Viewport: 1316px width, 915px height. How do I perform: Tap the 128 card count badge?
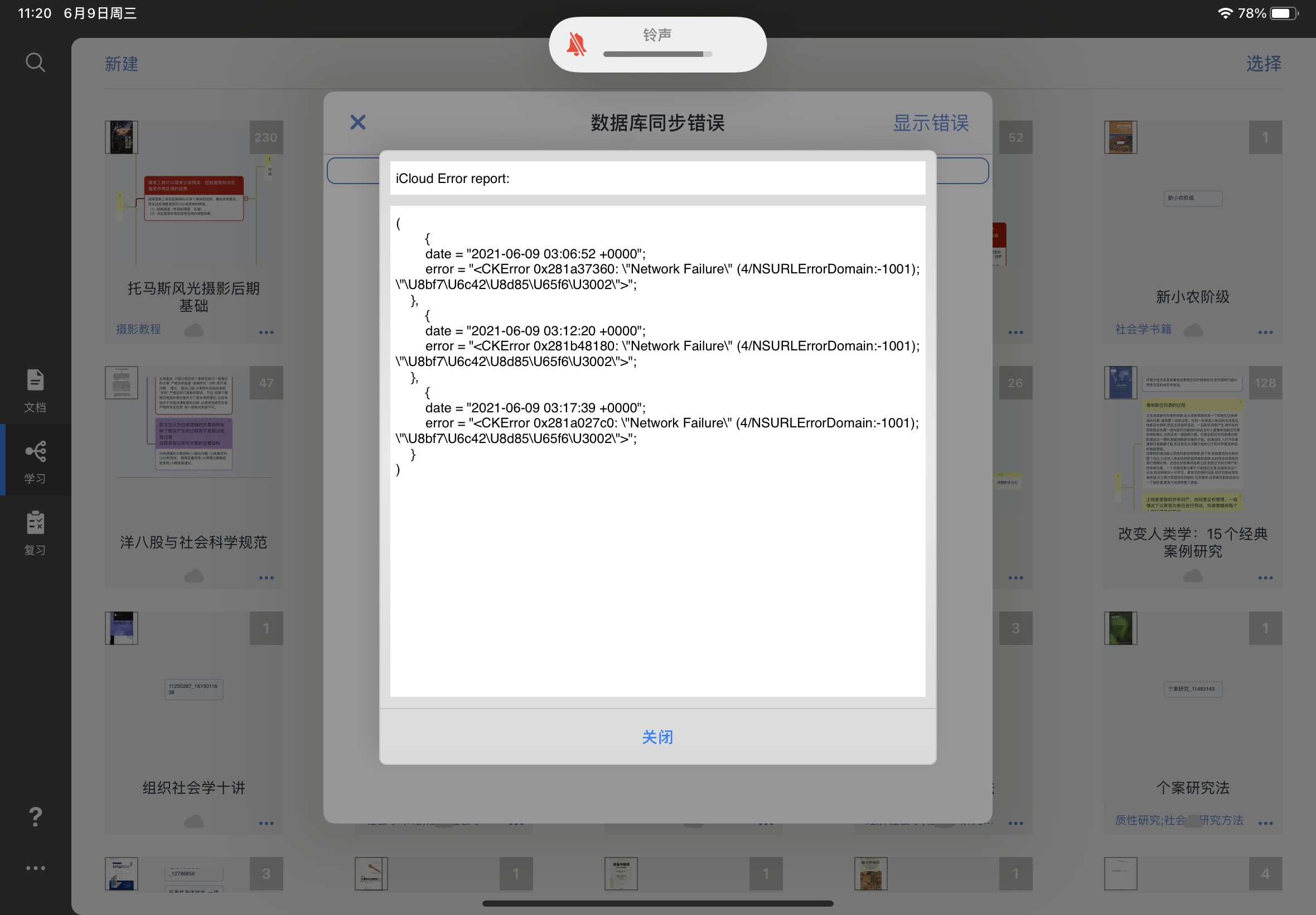(x=1265, y=382)
